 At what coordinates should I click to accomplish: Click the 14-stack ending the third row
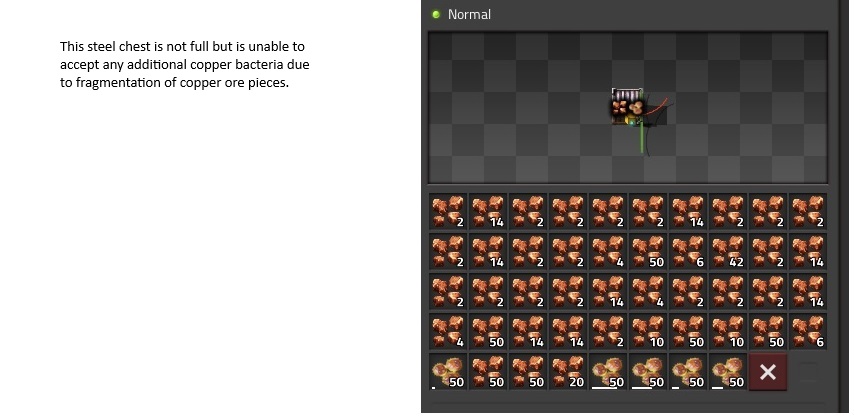[x=808, y=292]
